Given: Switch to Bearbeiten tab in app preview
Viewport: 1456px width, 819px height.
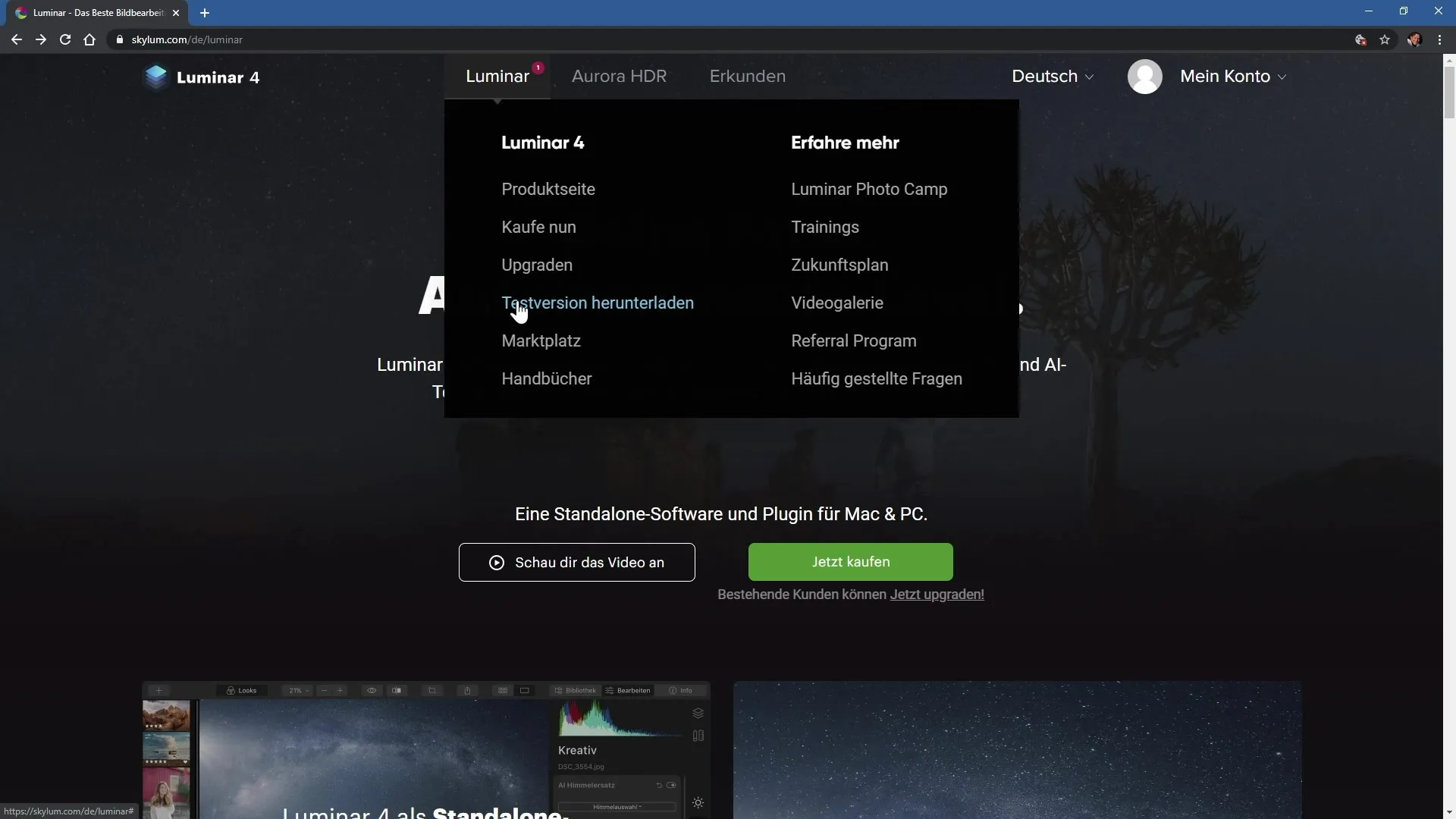Looking at the screenshot, I should tap(628, 690).
